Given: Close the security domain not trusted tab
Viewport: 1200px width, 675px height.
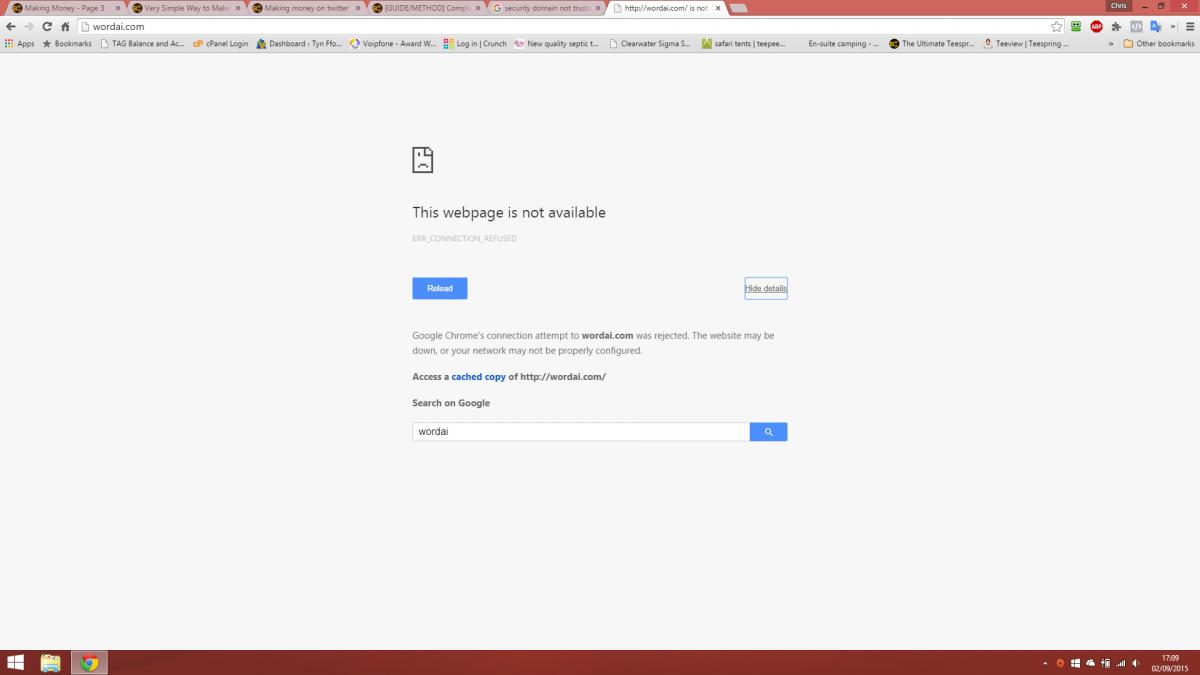Looking at the screenshot, I should 597,8.
